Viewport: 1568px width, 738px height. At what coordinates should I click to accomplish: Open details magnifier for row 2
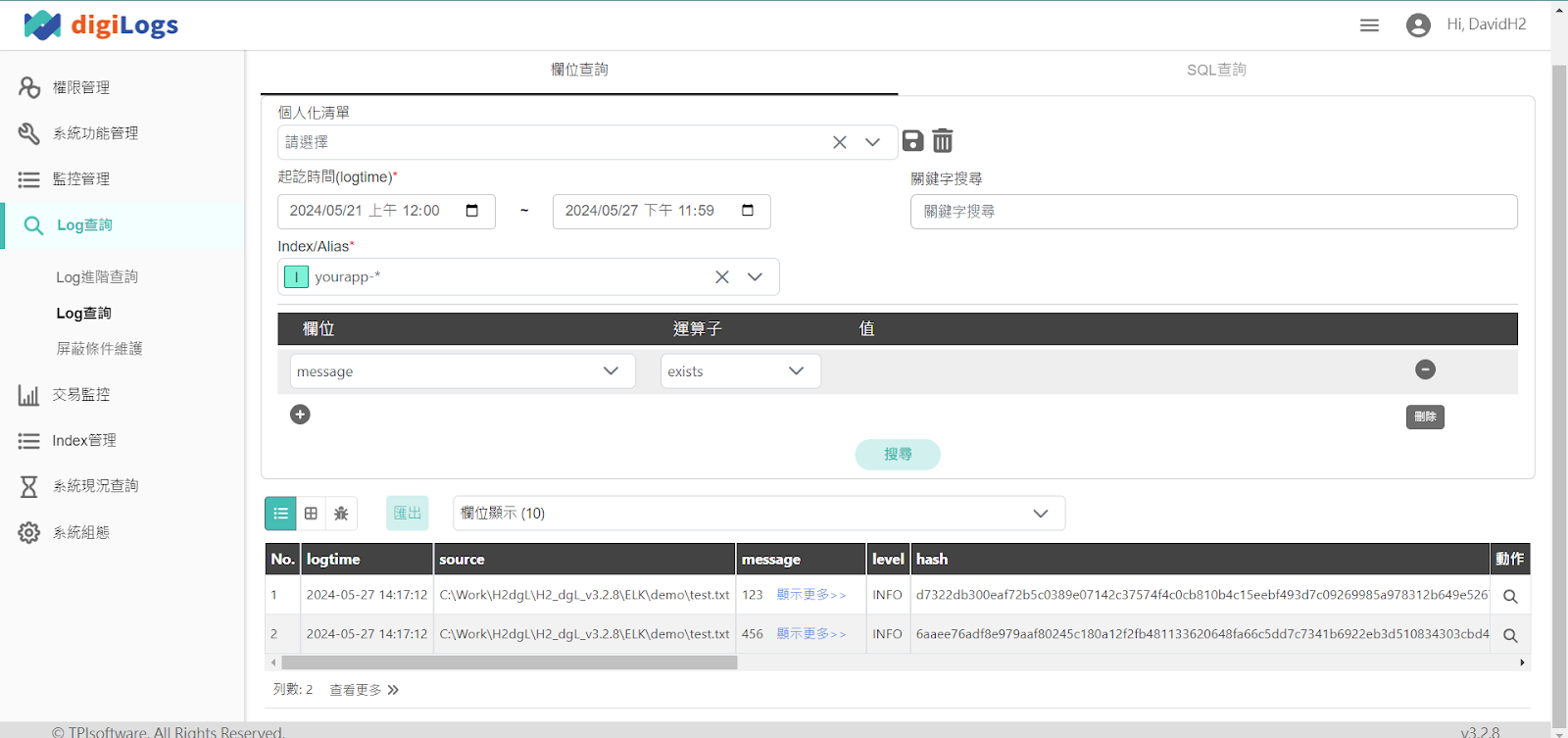tap(1510, 635)
